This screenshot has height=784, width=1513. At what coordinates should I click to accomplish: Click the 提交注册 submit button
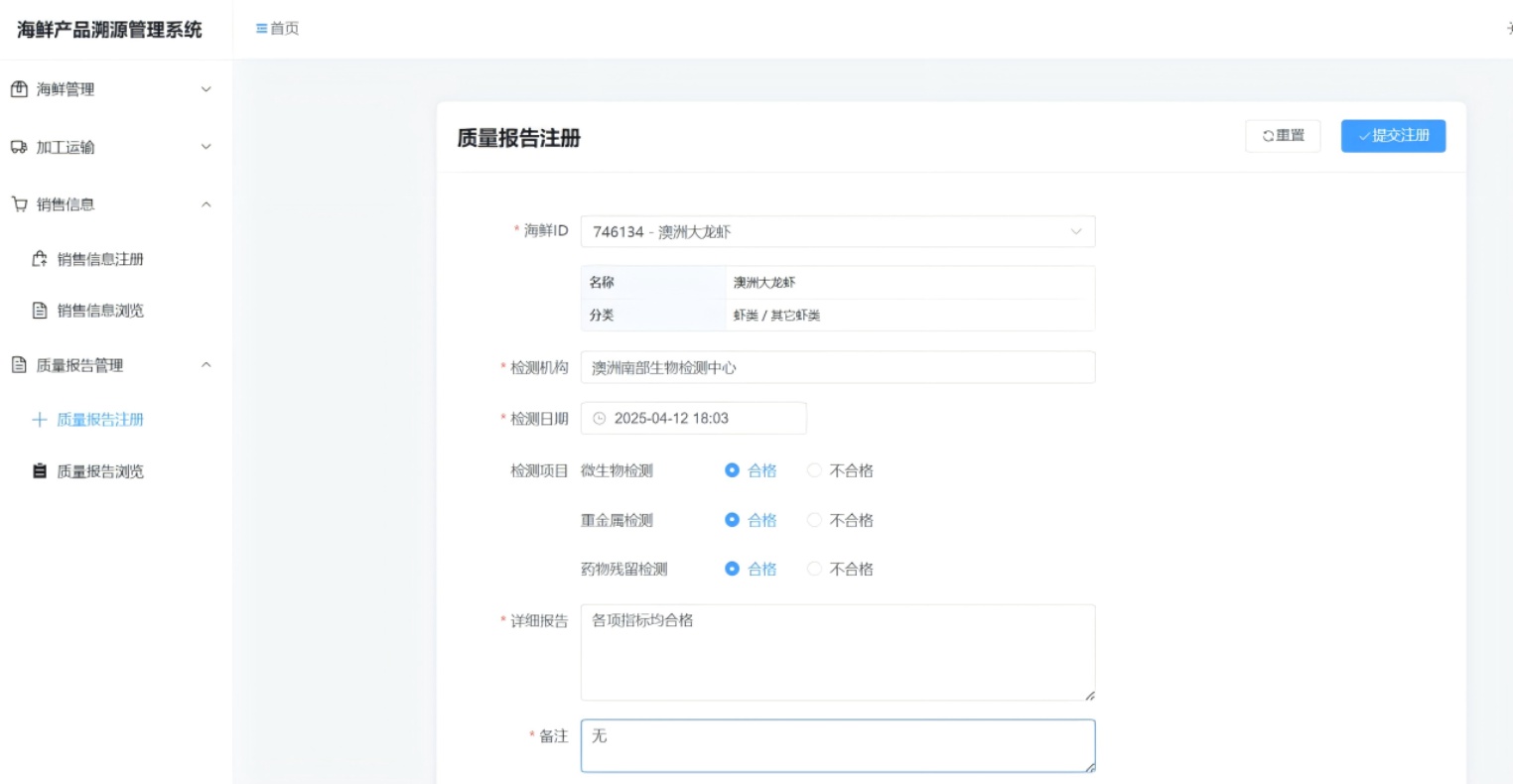pos(1393,136)
